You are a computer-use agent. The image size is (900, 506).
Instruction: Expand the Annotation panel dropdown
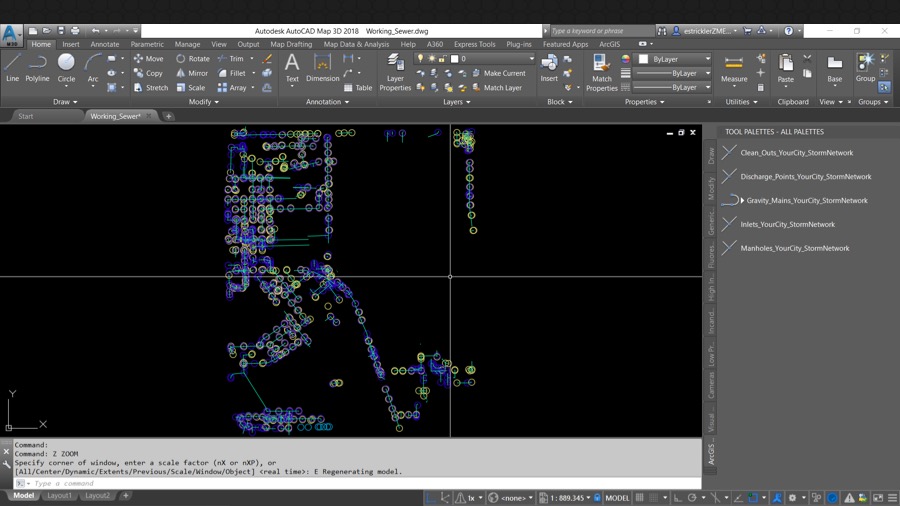coord(327,102)
